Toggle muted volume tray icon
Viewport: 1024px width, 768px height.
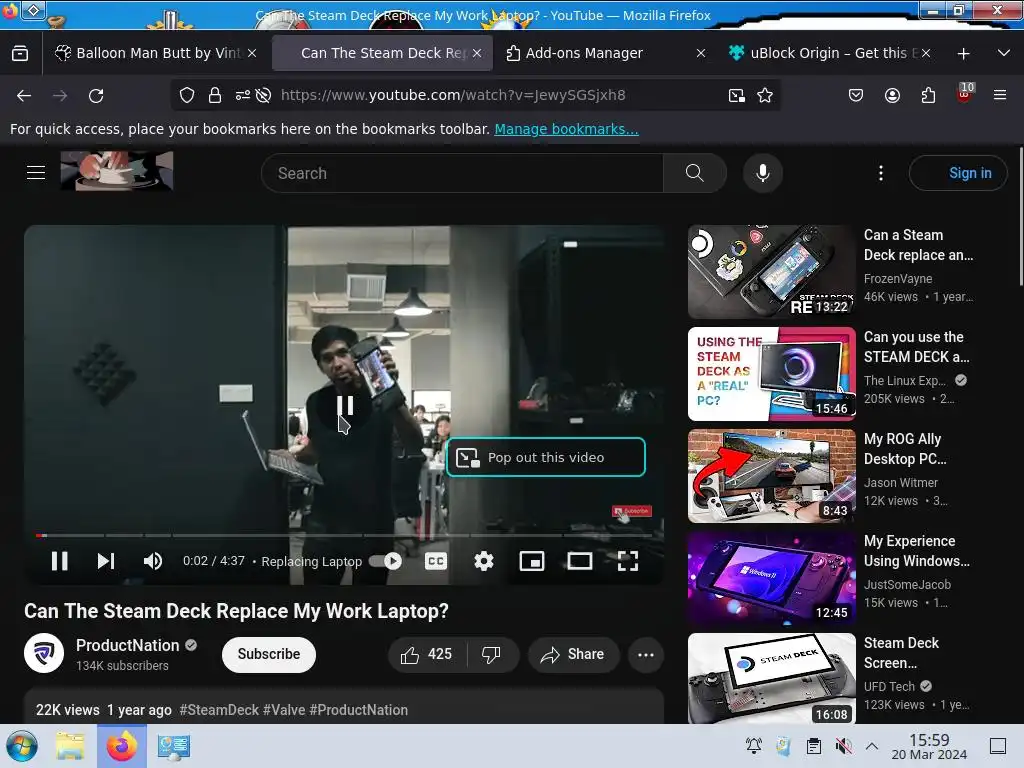click(x=844, y=746)
